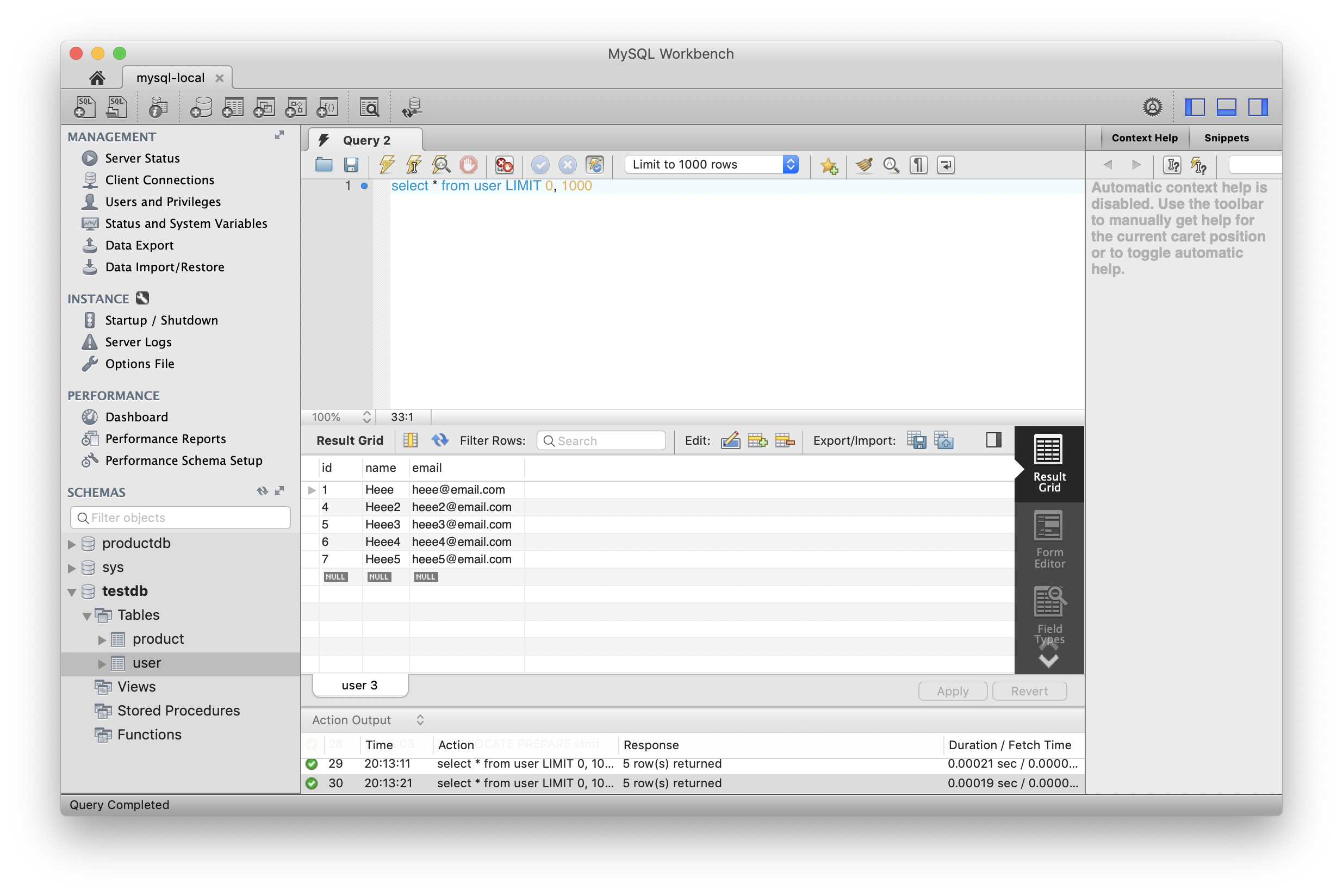This screenshot has height=896, width=1343.
Task: Switch to the Snippets tab
Action: (1226, 138)
